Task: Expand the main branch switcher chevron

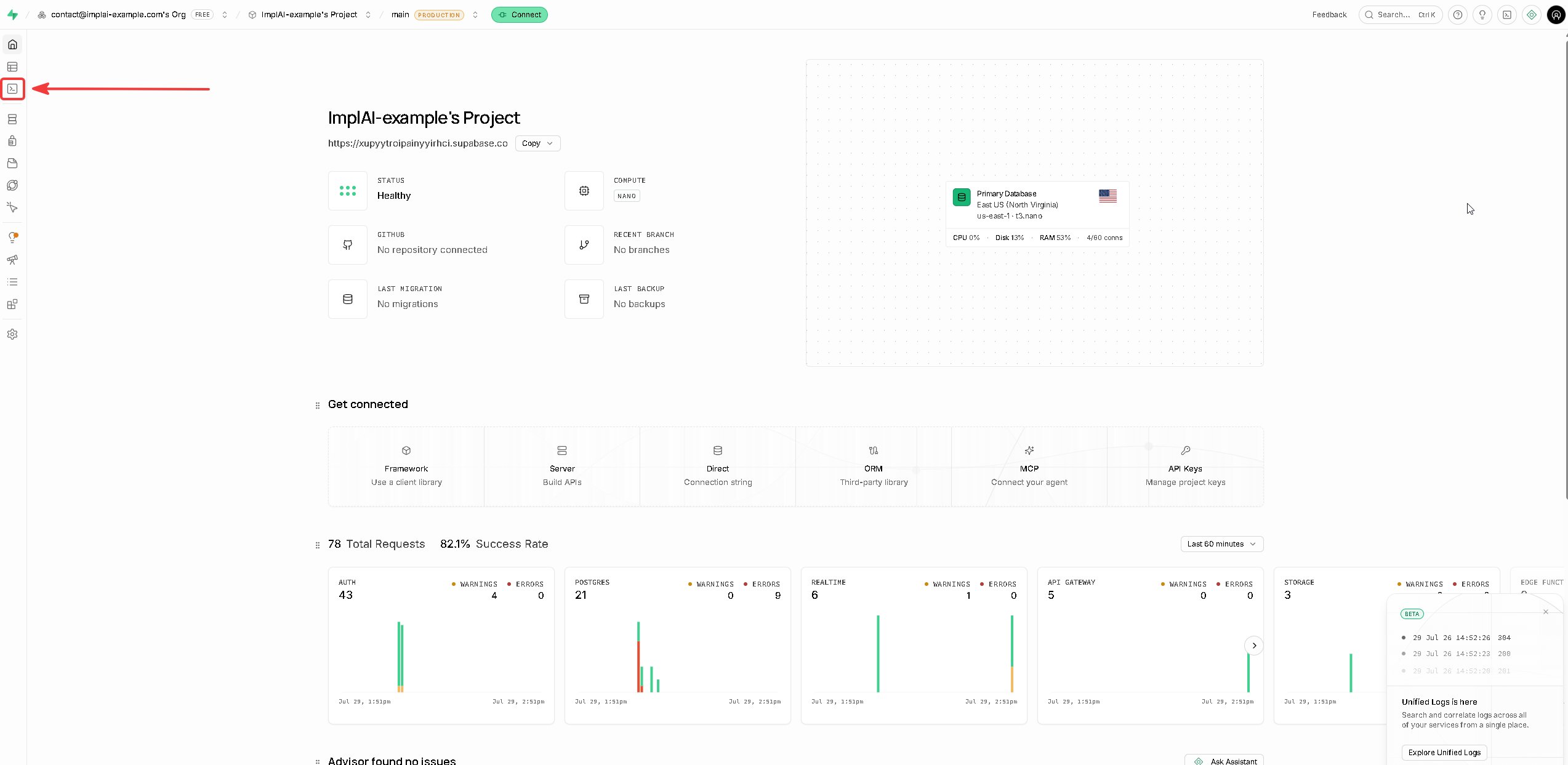Action: click(x=475, y=15)
